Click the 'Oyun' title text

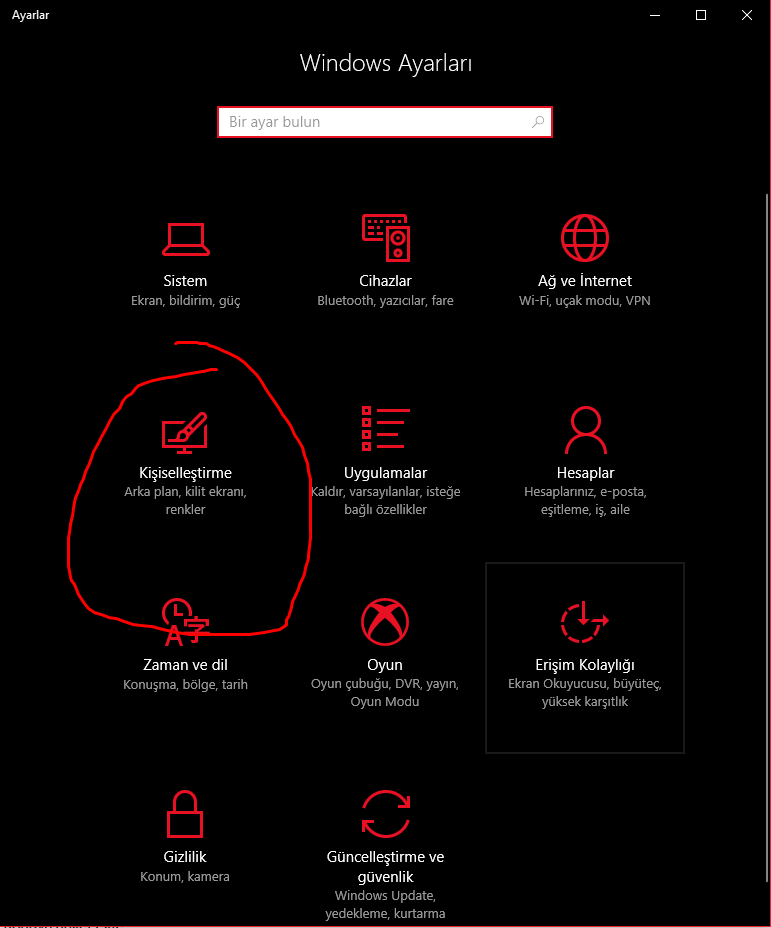[x=385, y=665]
